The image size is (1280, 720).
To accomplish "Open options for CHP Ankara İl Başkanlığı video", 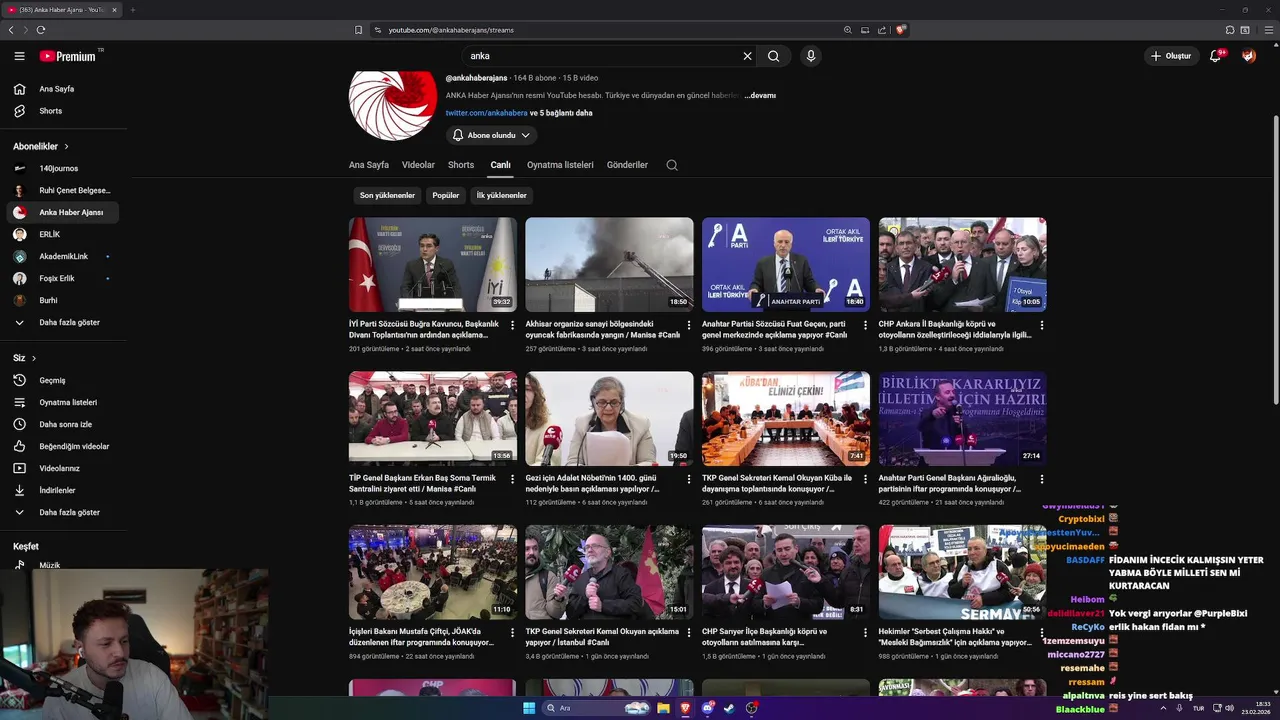I will click(1042, 325).
